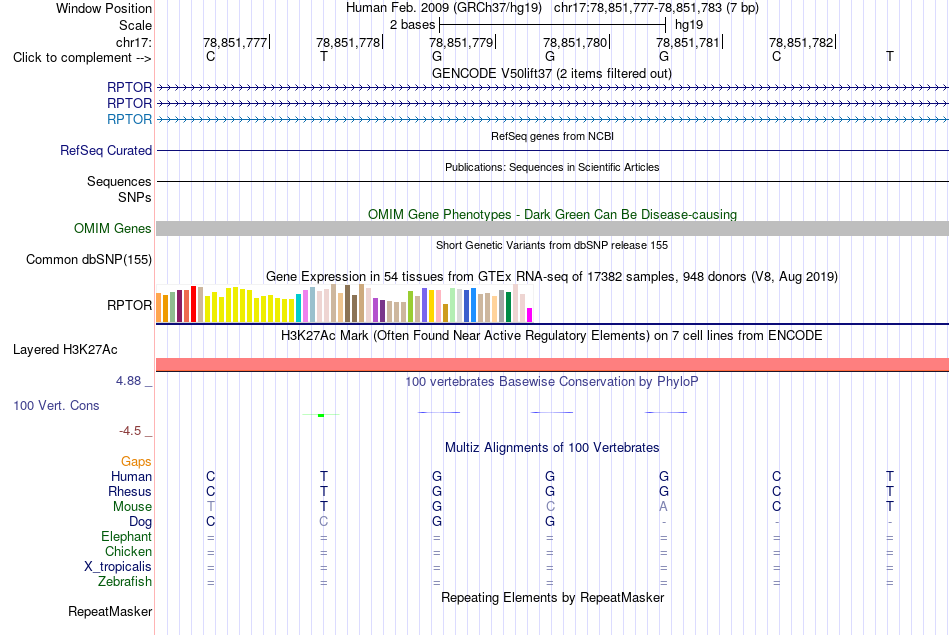Select the light blue RPTOR transcript label
Viewport: 950px width, 635px height.
pos(129,119)
